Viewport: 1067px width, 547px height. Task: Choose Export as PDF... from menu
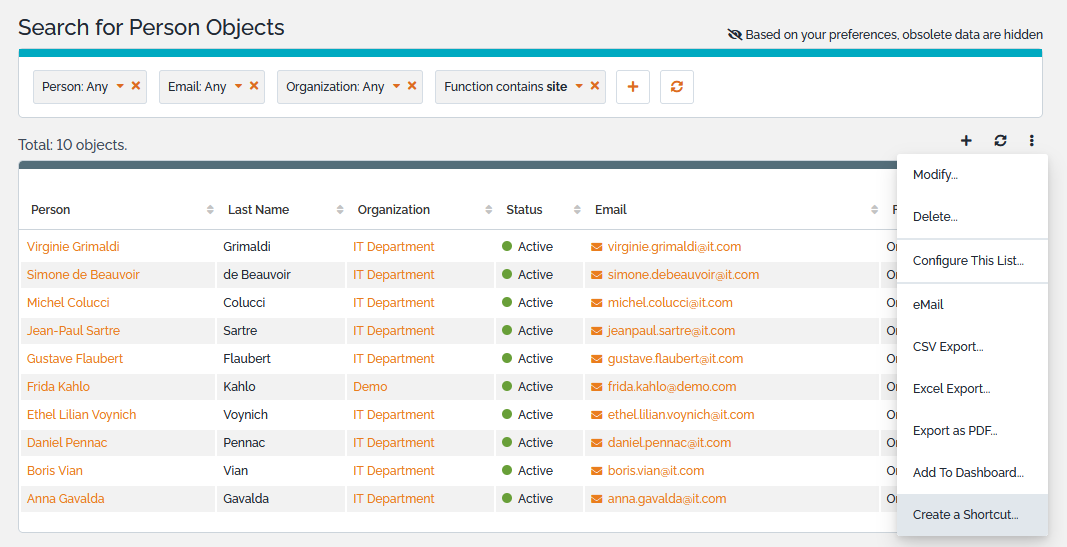tap(955, 431)
